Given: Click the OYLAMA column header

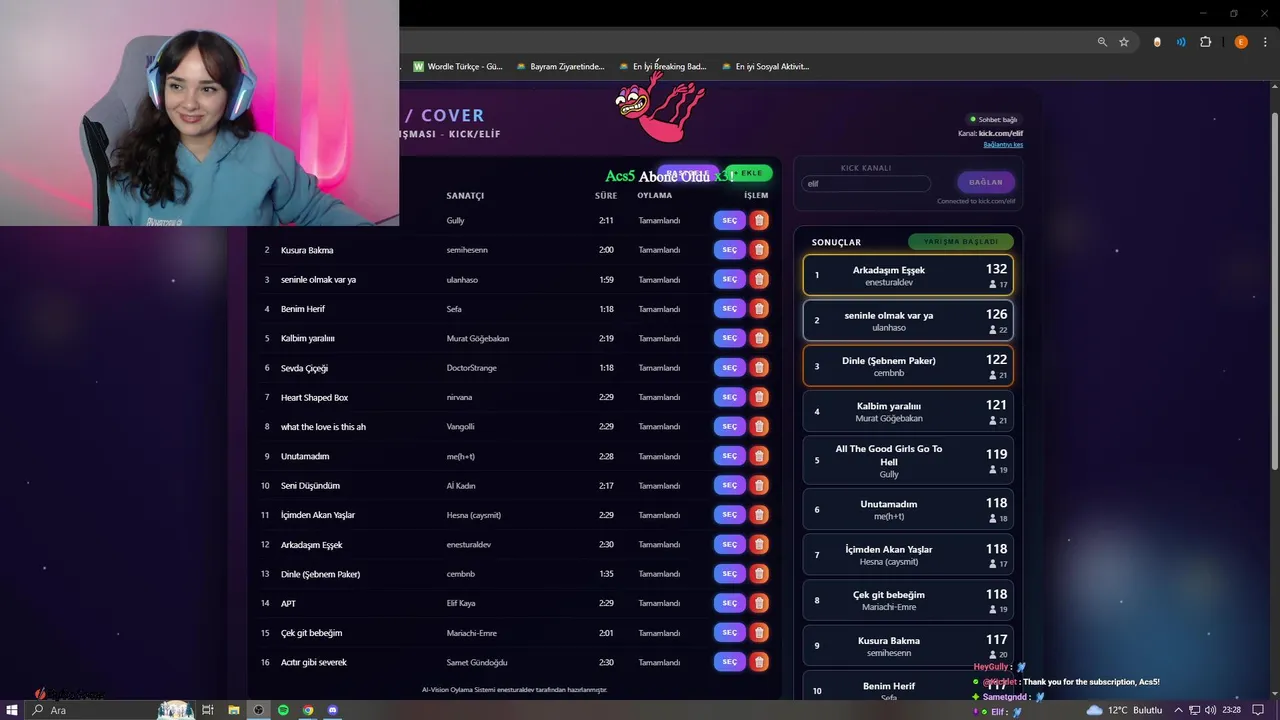Looking at the screenshot, I should (x=655, y=195).
